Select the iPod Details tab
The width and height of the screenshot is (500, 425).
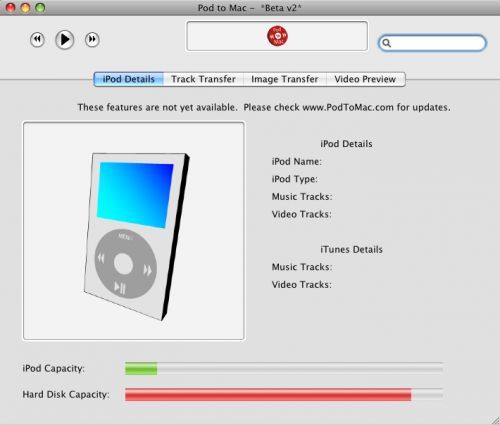click(x=129, y=79)
